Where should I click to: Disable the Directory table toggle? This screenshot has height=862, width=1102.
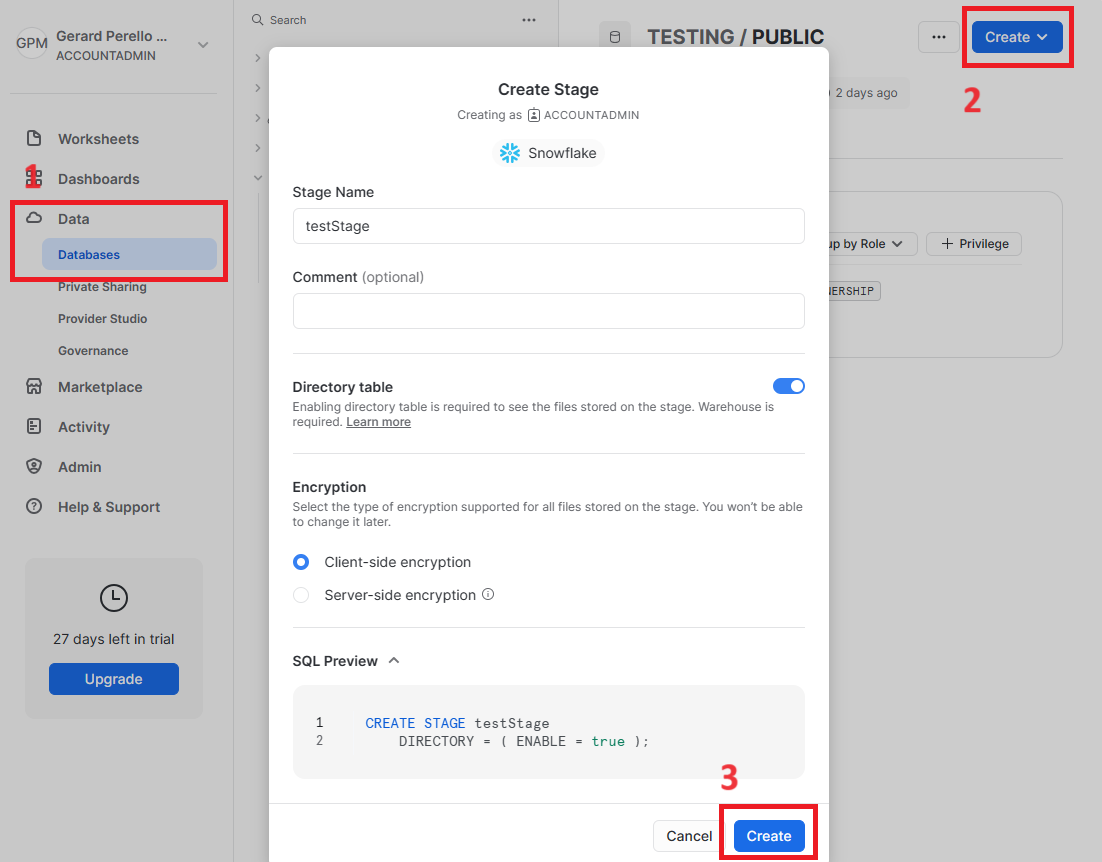pos(789,386)
